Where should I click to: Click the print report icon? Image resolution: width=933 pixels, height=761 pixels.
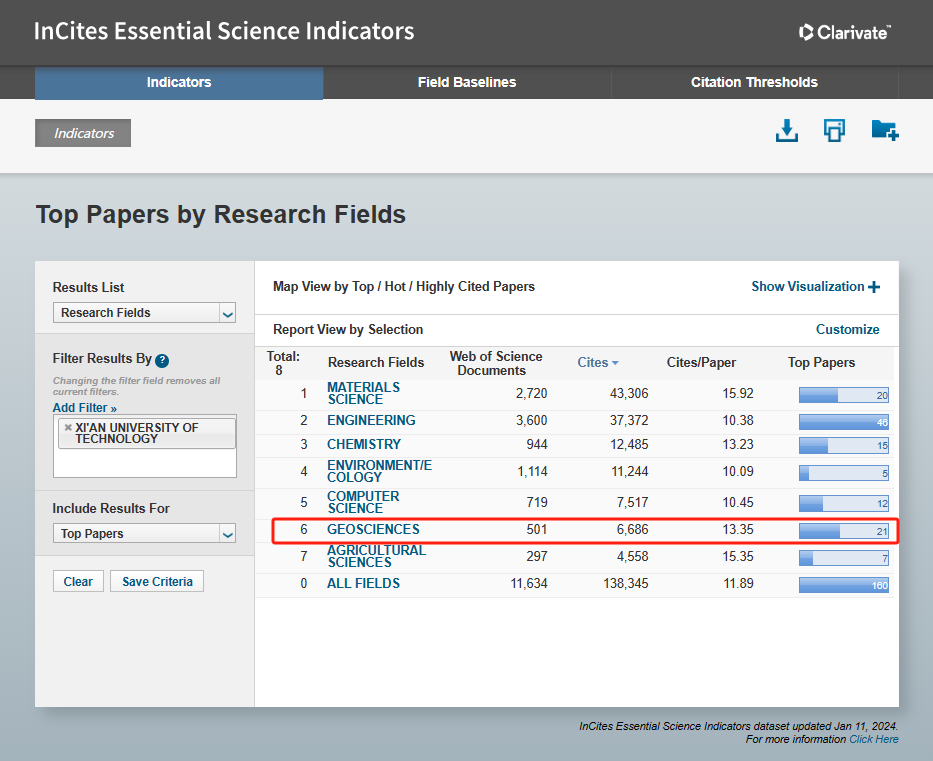pyautogui.click(x=834, y=131)
